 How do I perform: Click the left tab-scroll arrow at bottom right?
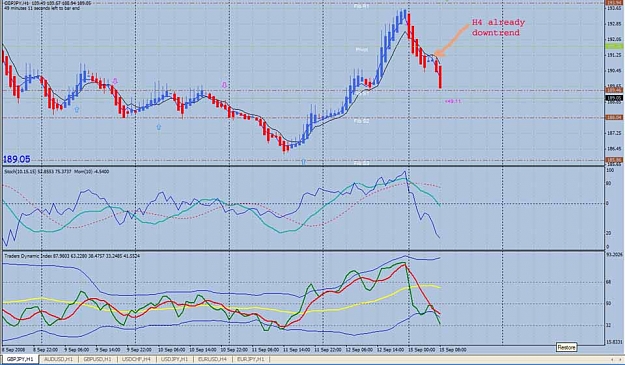(x=612, y=360)
